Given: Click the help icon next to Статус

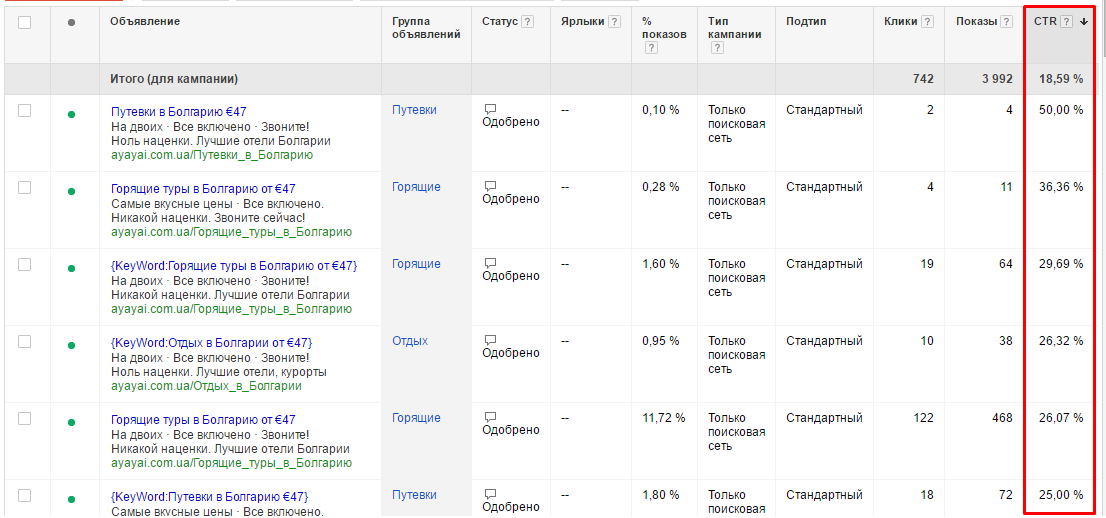Looking at the screenshot, I should click(x=528, y=22).
